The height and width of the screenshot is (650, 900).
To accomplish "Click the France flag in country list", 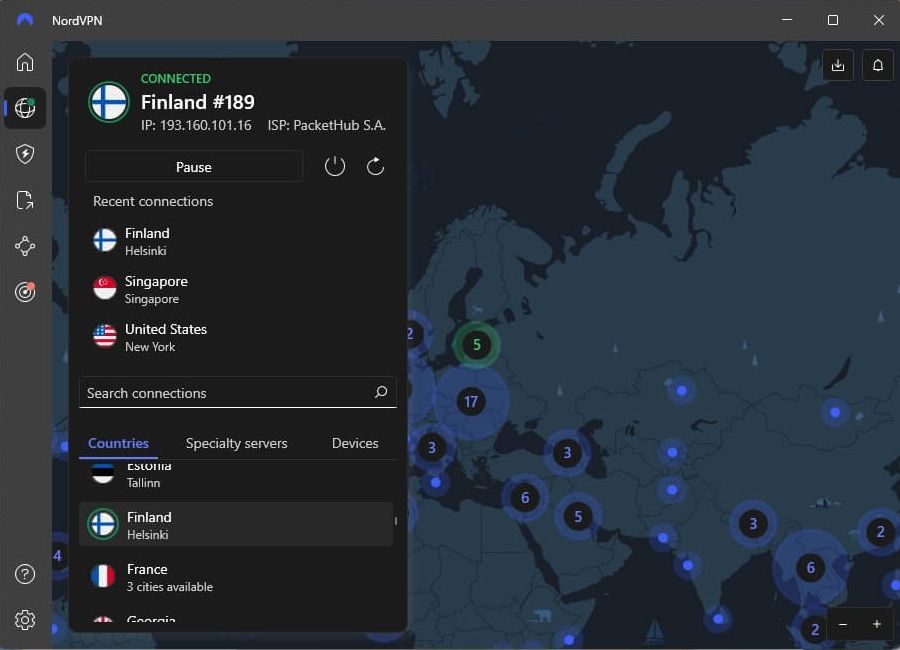I will 103,576.
